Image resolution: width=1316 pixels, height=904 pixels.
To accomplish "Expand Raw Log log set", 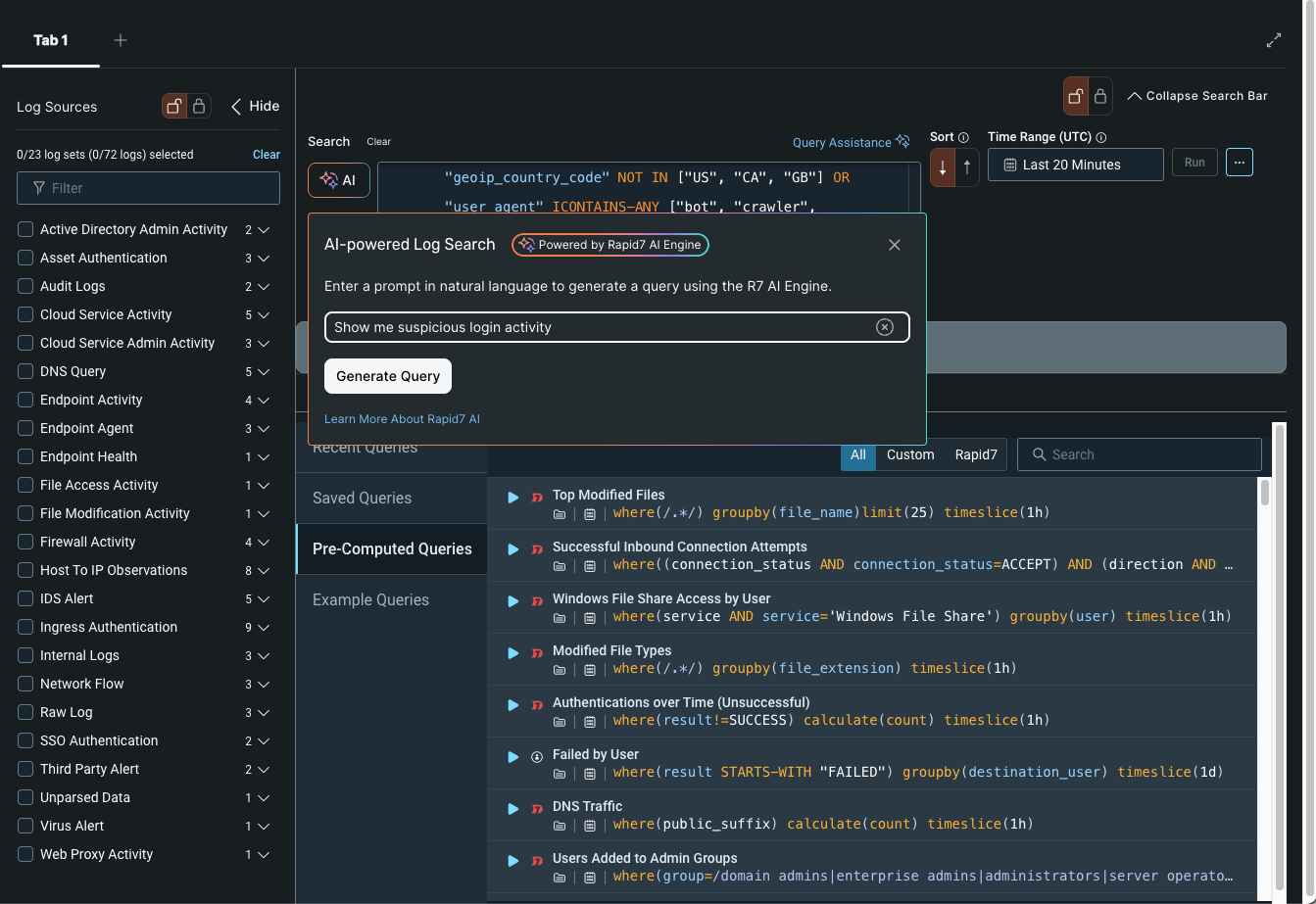I will 264,713.
